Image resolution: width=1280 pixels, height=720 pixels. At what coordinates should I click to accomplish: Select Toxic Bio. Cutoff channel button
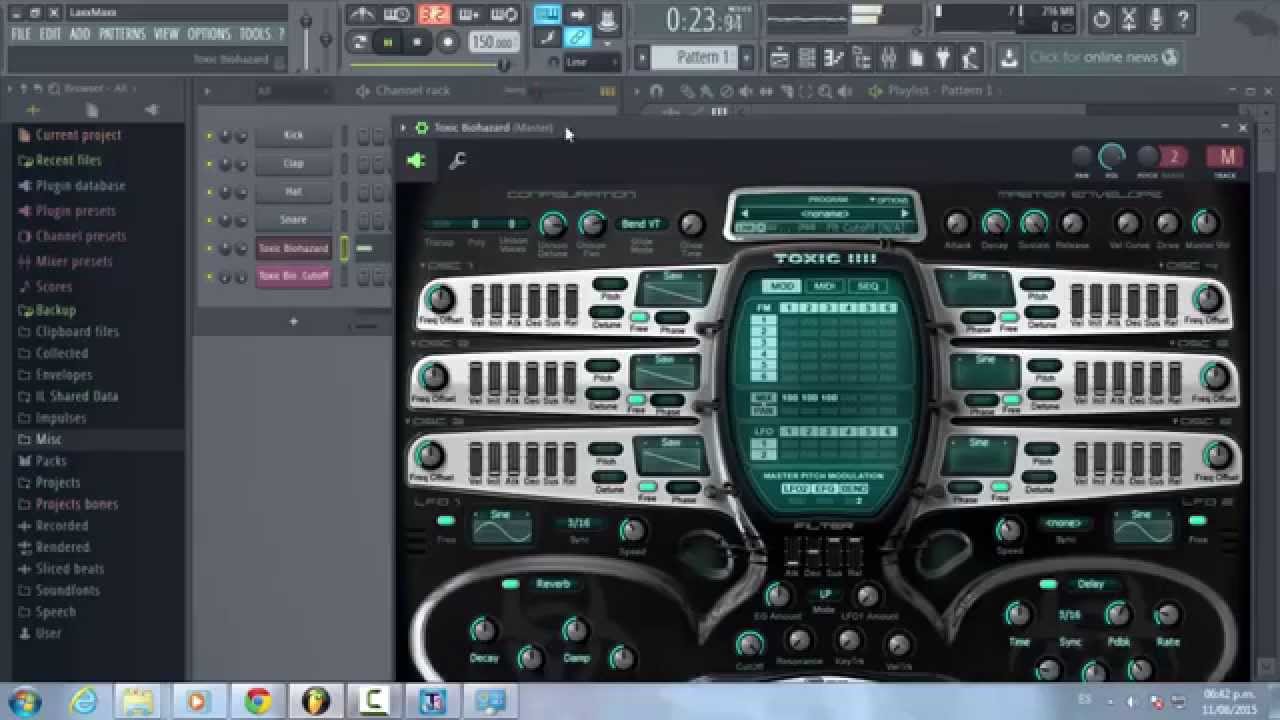click(x=293, y=276)
